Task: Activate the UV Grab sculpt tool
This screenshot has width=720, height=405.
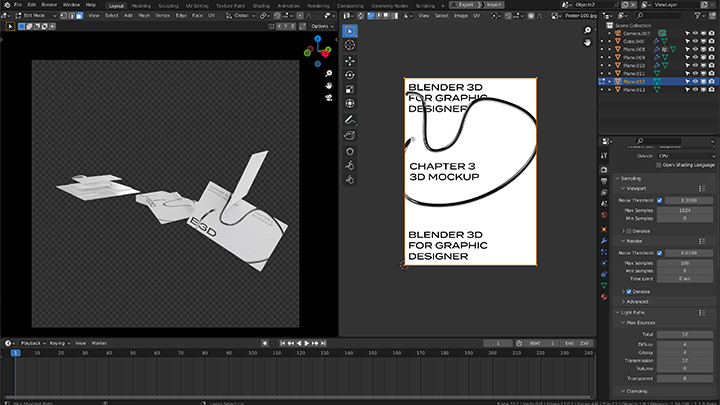Action: [350, 152]
